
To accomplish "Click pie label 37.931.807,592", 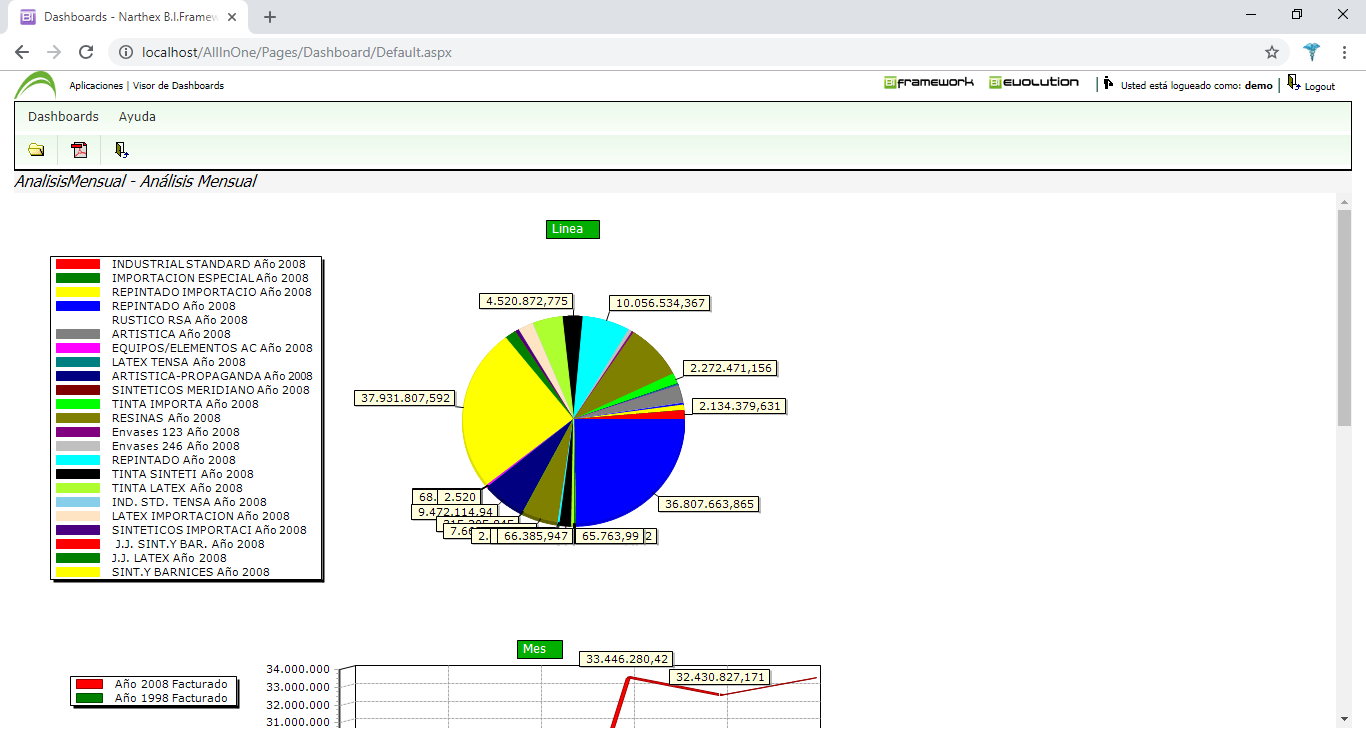I will 405,398.
